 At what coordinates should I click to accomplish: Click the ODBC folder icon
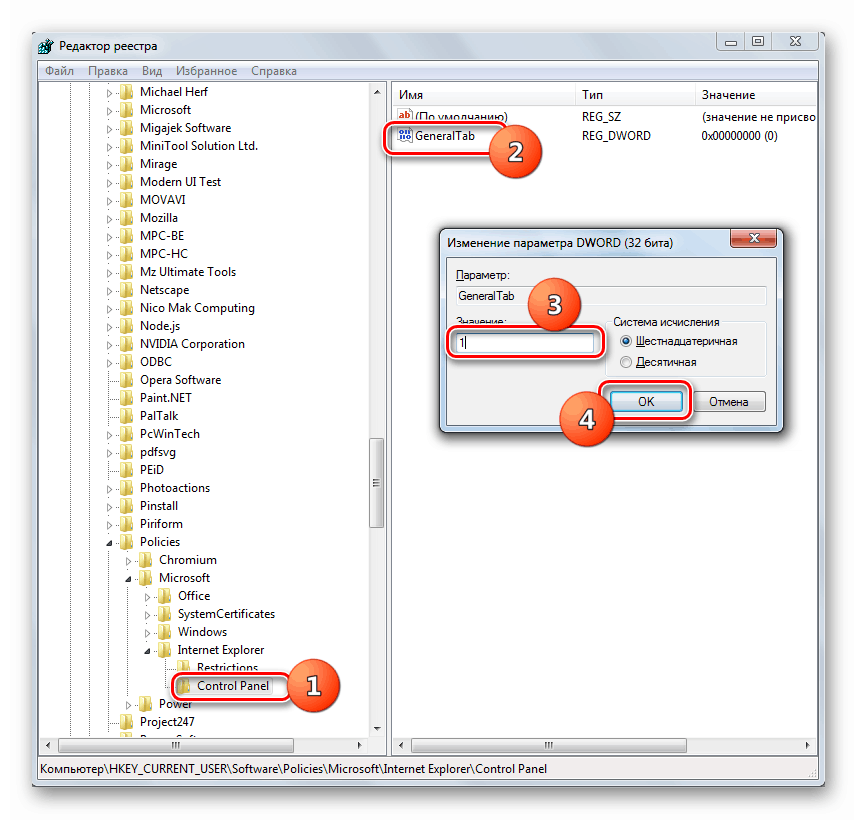tap(127, 362)
